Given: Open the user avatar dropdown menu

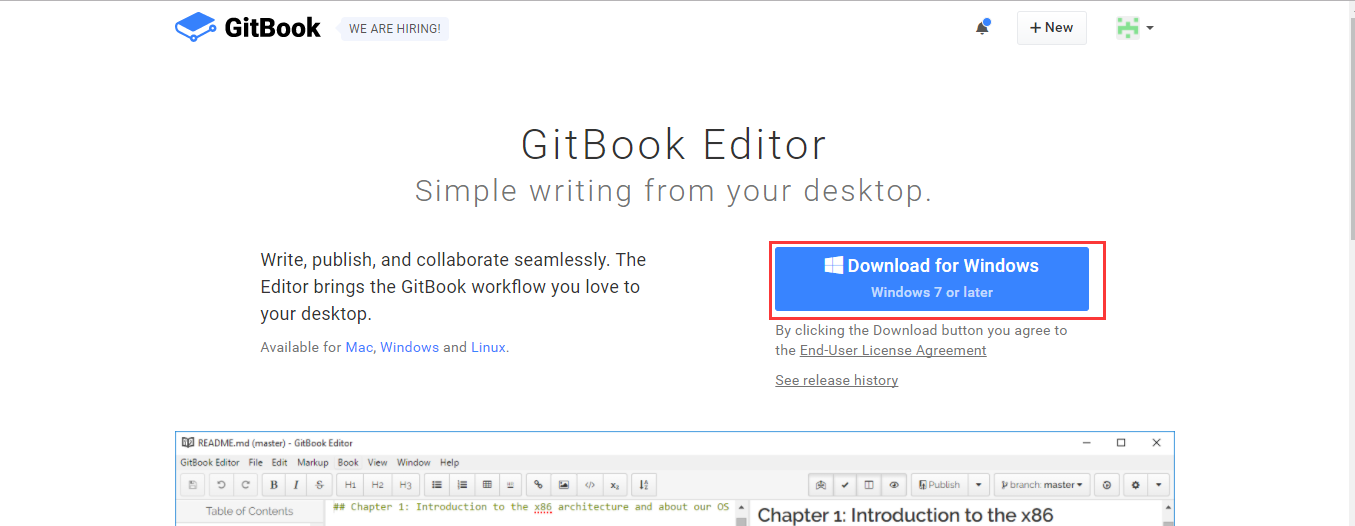Looking at the screenshot, I should [x=1135, y=28].
